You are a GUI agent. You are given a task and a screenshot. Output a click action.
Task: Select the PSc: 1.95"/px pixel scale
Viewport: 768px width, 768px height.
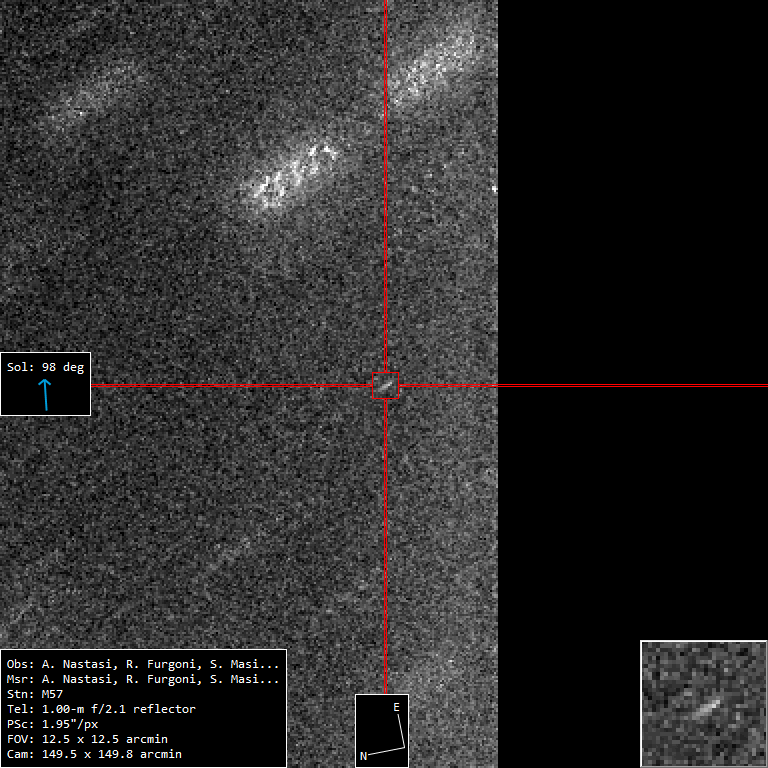point(52,724)
